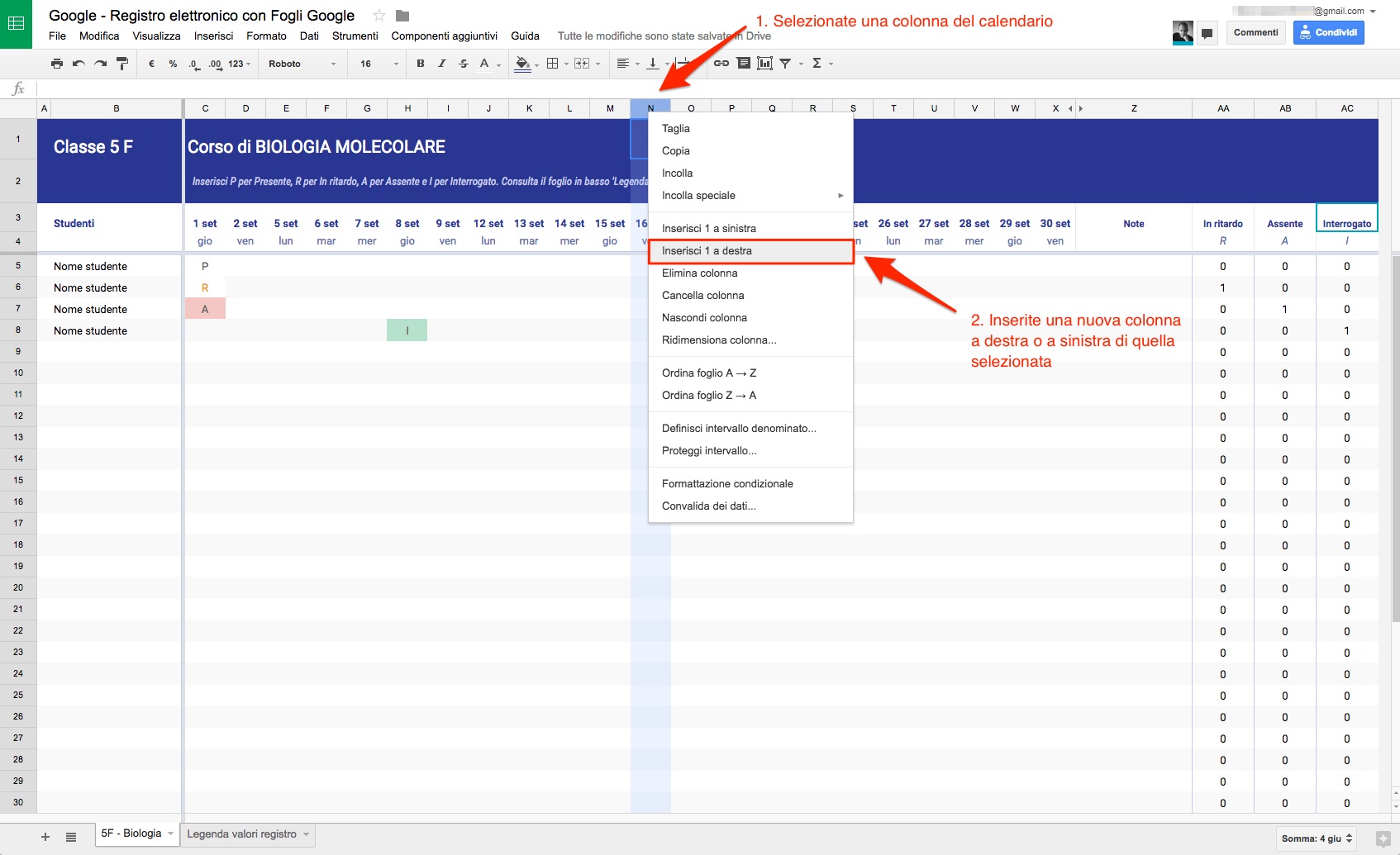Choose Elimina colonna from context menu
The height and width of the screenshot is (855, 1400).
750,273
